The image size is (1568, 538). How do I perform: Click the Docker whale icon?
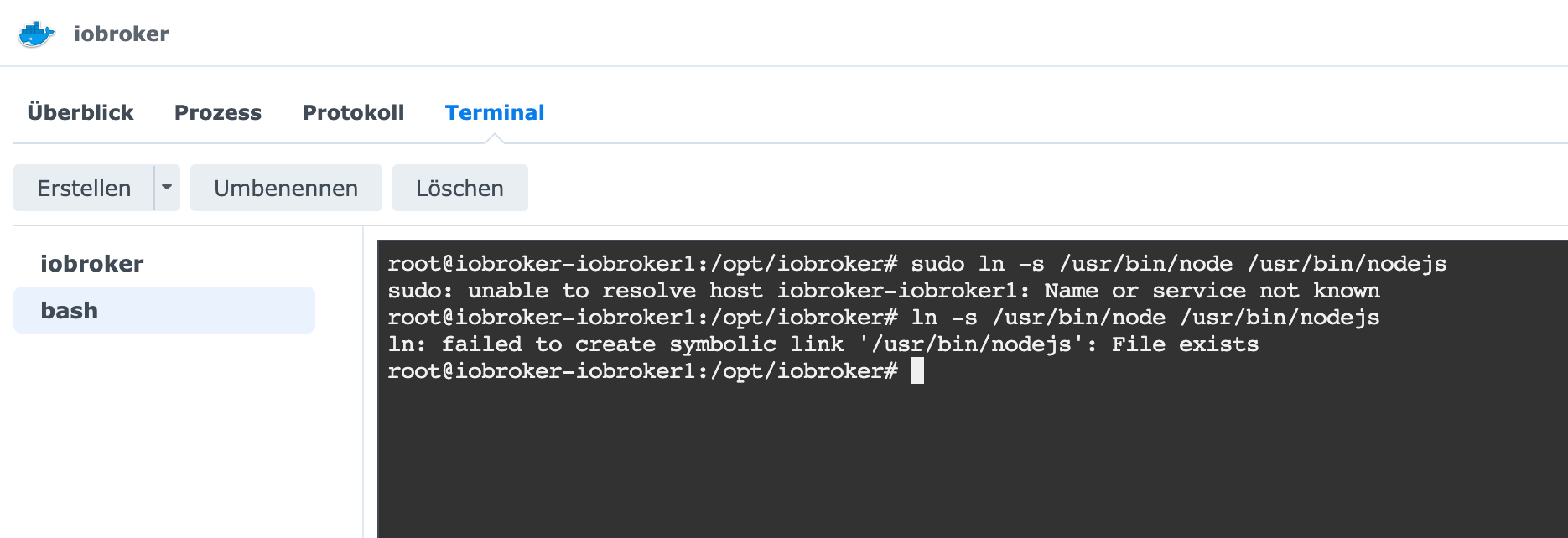[x=36, y=34]
